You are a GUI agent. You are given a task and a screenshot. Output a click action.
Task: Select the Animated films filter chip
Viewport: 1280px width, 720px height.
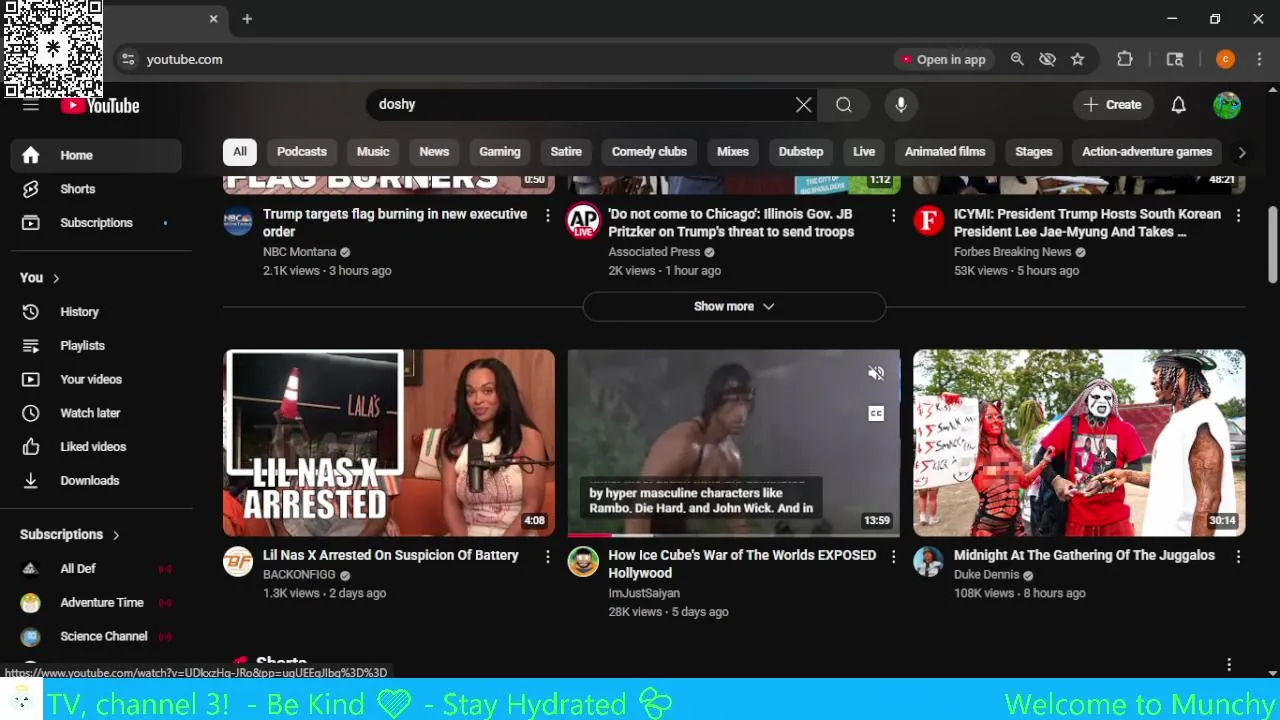pos(945,152)
